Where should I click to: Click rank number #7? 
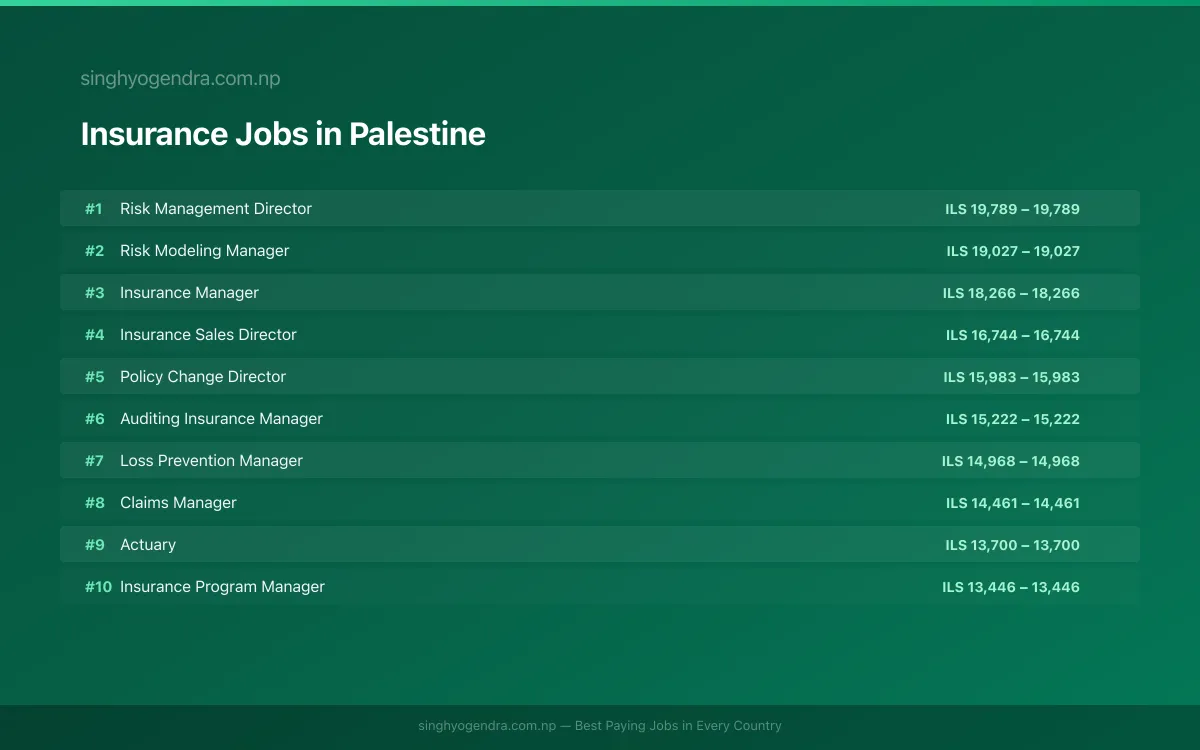coord(94,461)
